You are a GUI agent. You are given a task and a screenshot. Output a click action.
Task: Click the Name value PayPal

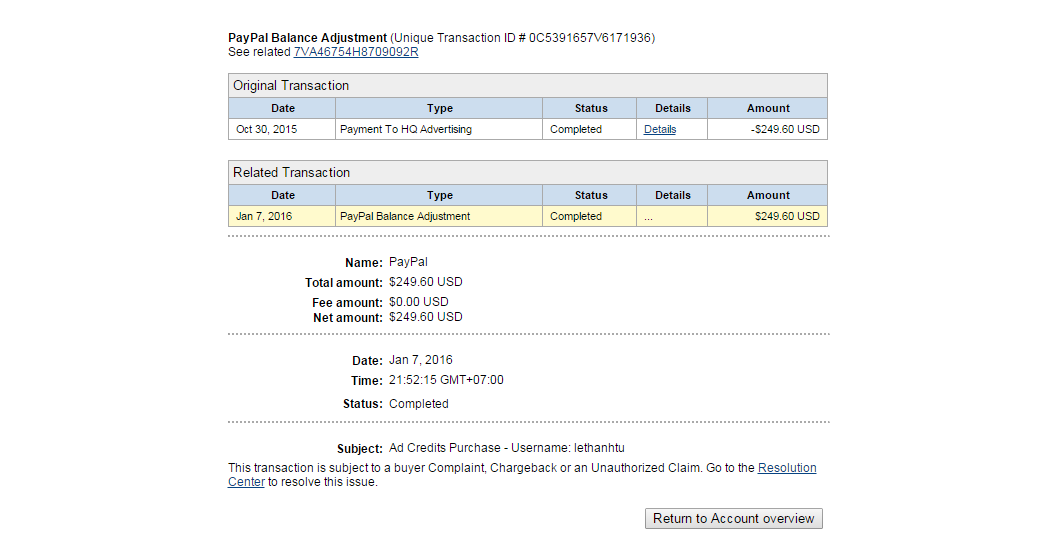(408, 262)
